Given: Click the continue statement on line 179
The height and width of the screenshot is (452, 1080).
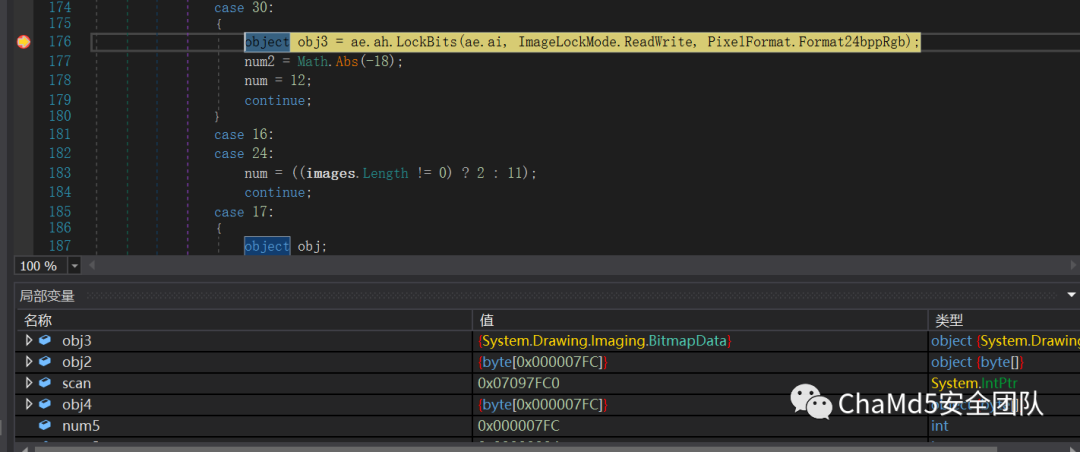Looking at the screenshot, I should pyautogui.click(x=278, y=101).
